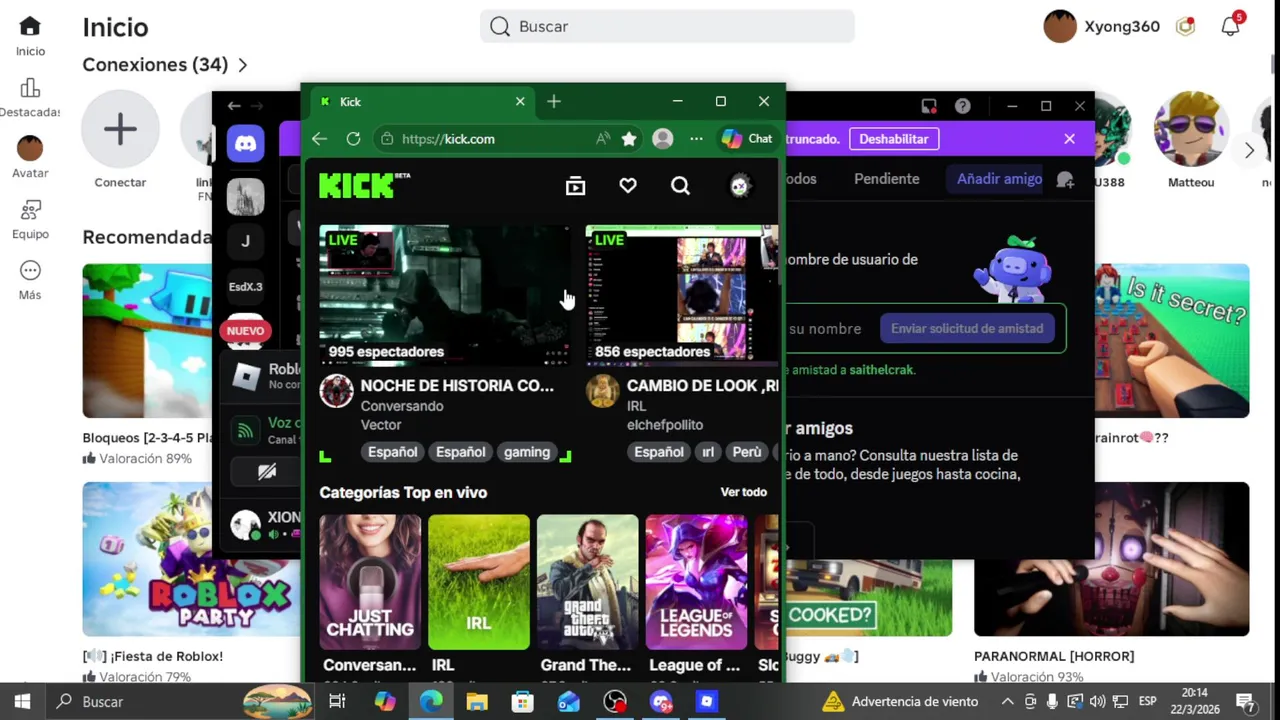Open NOCHE DE HISTORIA stream title
This screenshot has width=1280, height=720.
(457, 386)
